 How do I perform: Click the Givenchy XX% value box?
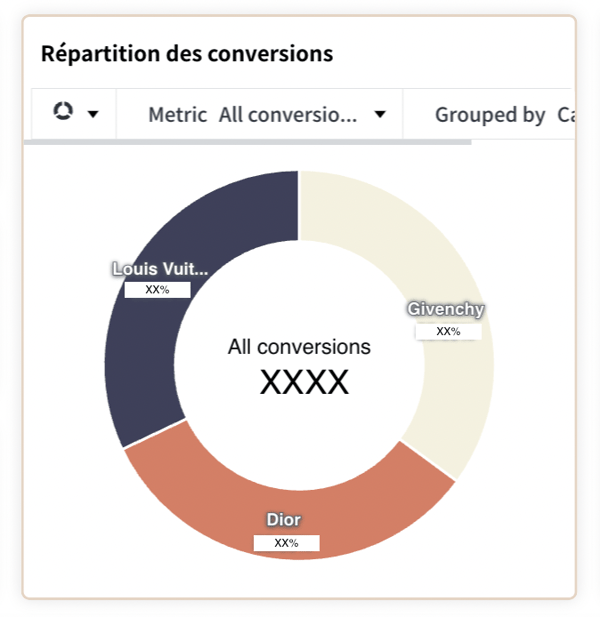click(449, 332)
